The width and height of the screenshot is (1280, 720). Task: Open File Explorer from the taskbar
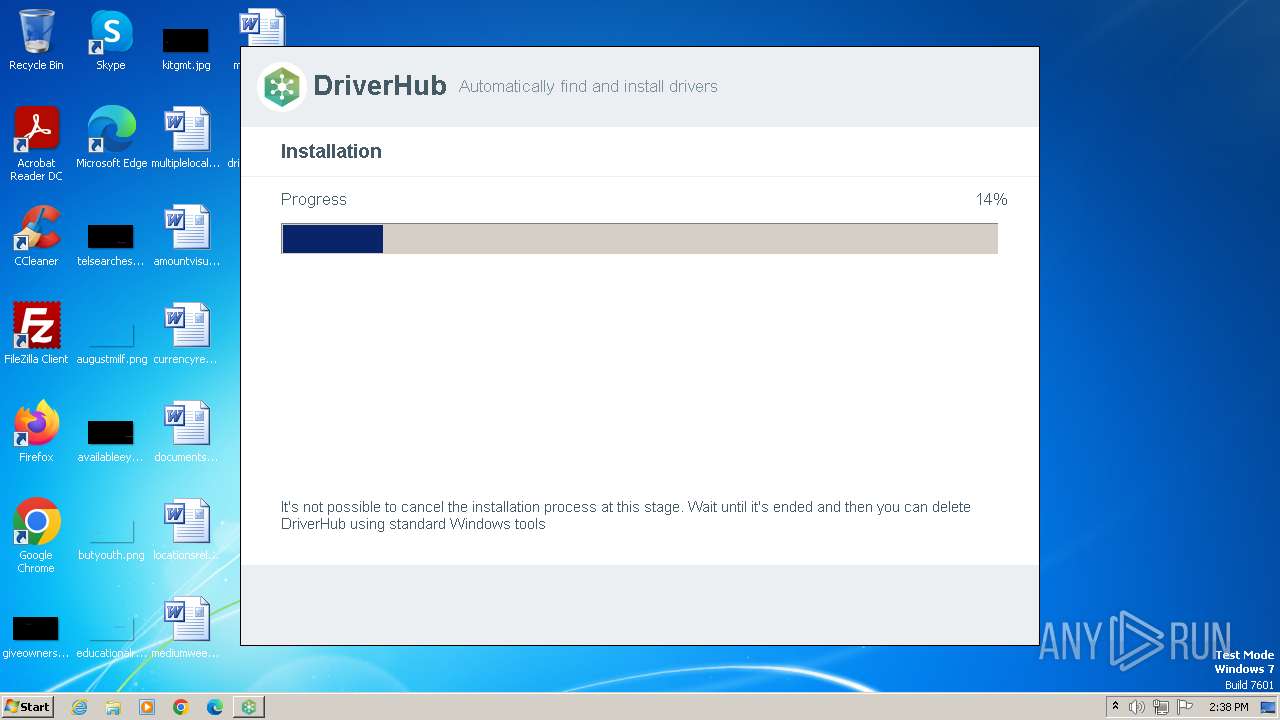(113, 707)
